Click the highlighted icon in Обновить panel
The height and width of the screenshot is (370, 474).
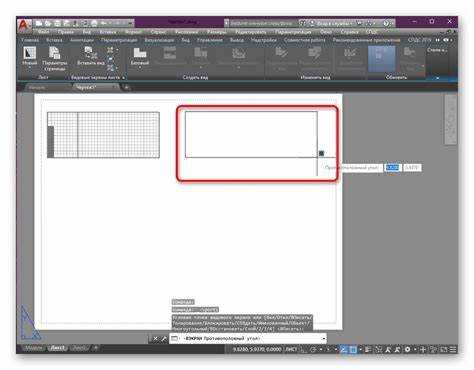381,59
